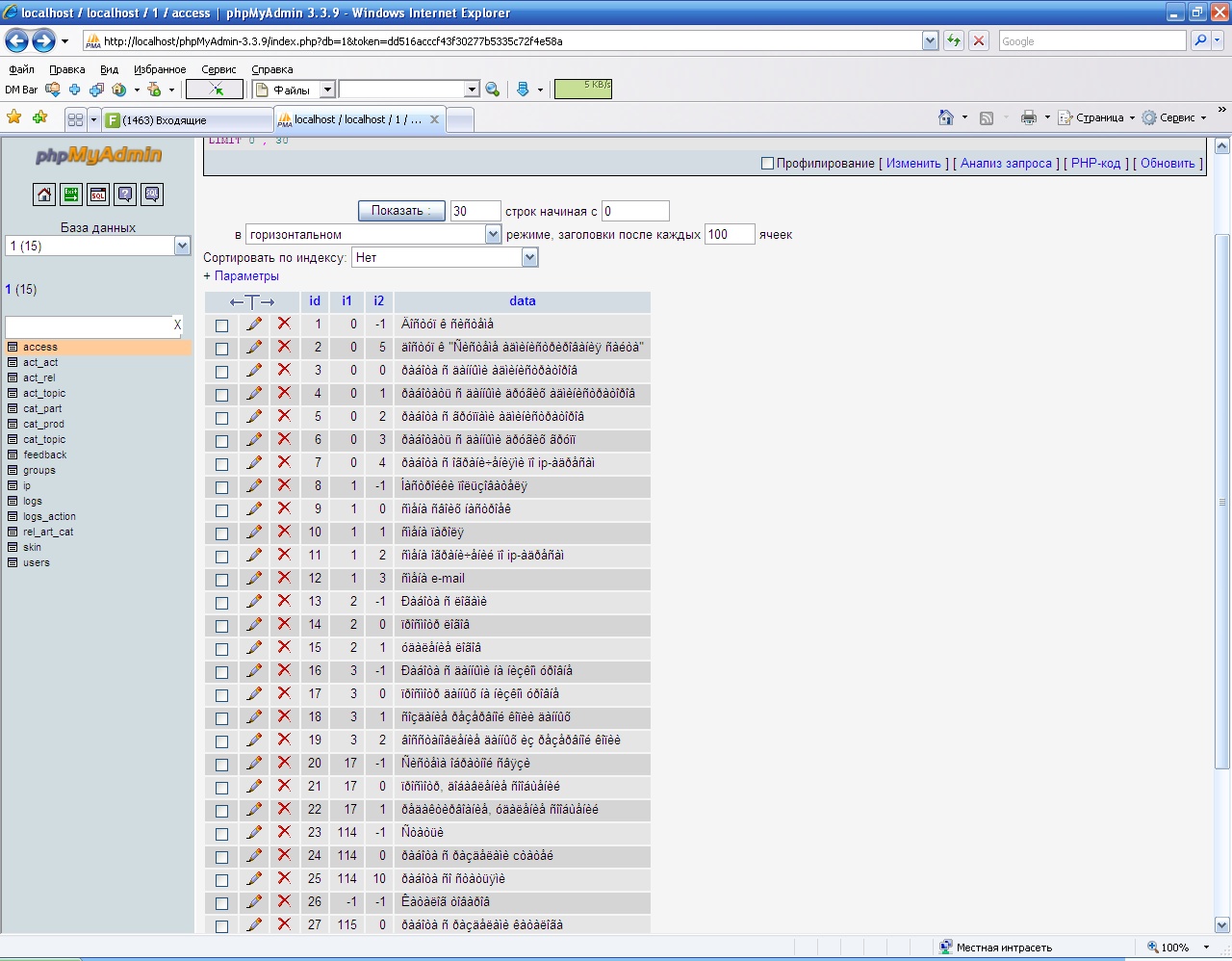The width and height of the screenshot is (1232, 961).
Task: Check the row with id 1
Action: (x=222, y=325)
